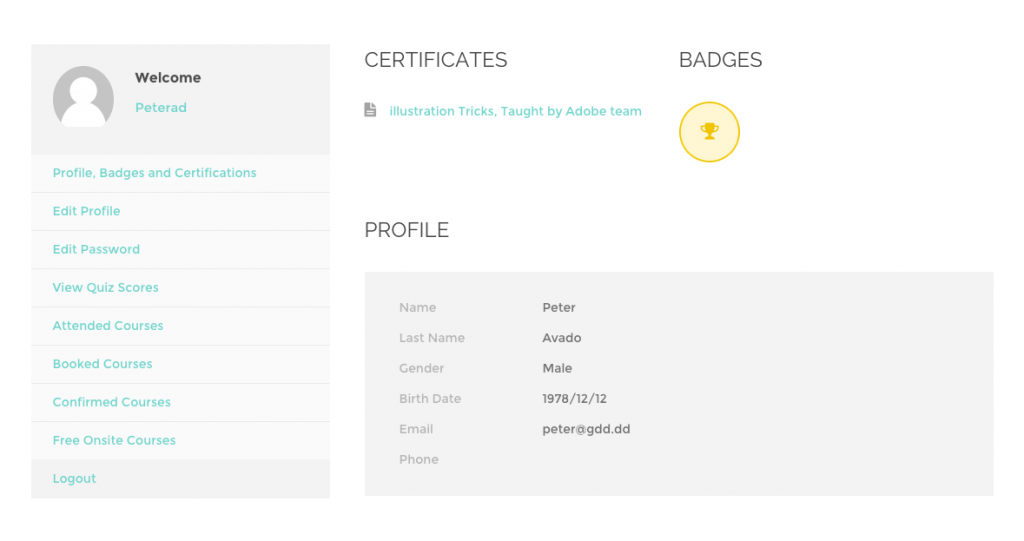Log out via Logout link
The height and width of the screenshot is (541, 1024).
tap(74, 479)
